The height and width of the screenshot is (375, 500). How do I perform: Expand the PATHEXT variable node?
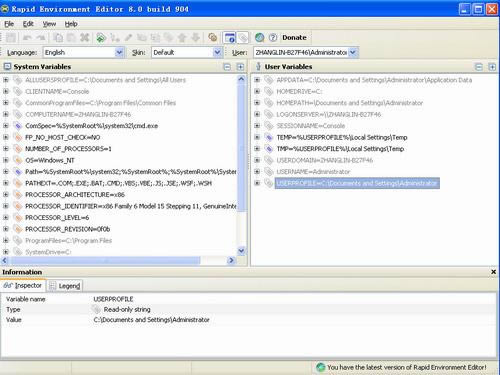coord(6,183)
